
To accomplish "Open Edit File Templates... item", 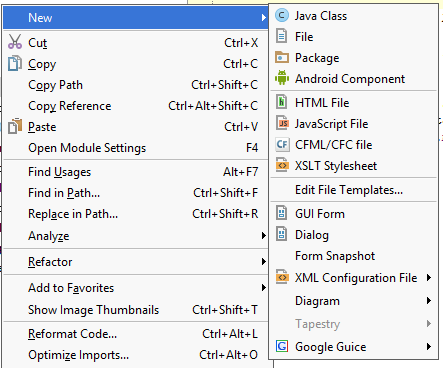I will pos(353,190).
